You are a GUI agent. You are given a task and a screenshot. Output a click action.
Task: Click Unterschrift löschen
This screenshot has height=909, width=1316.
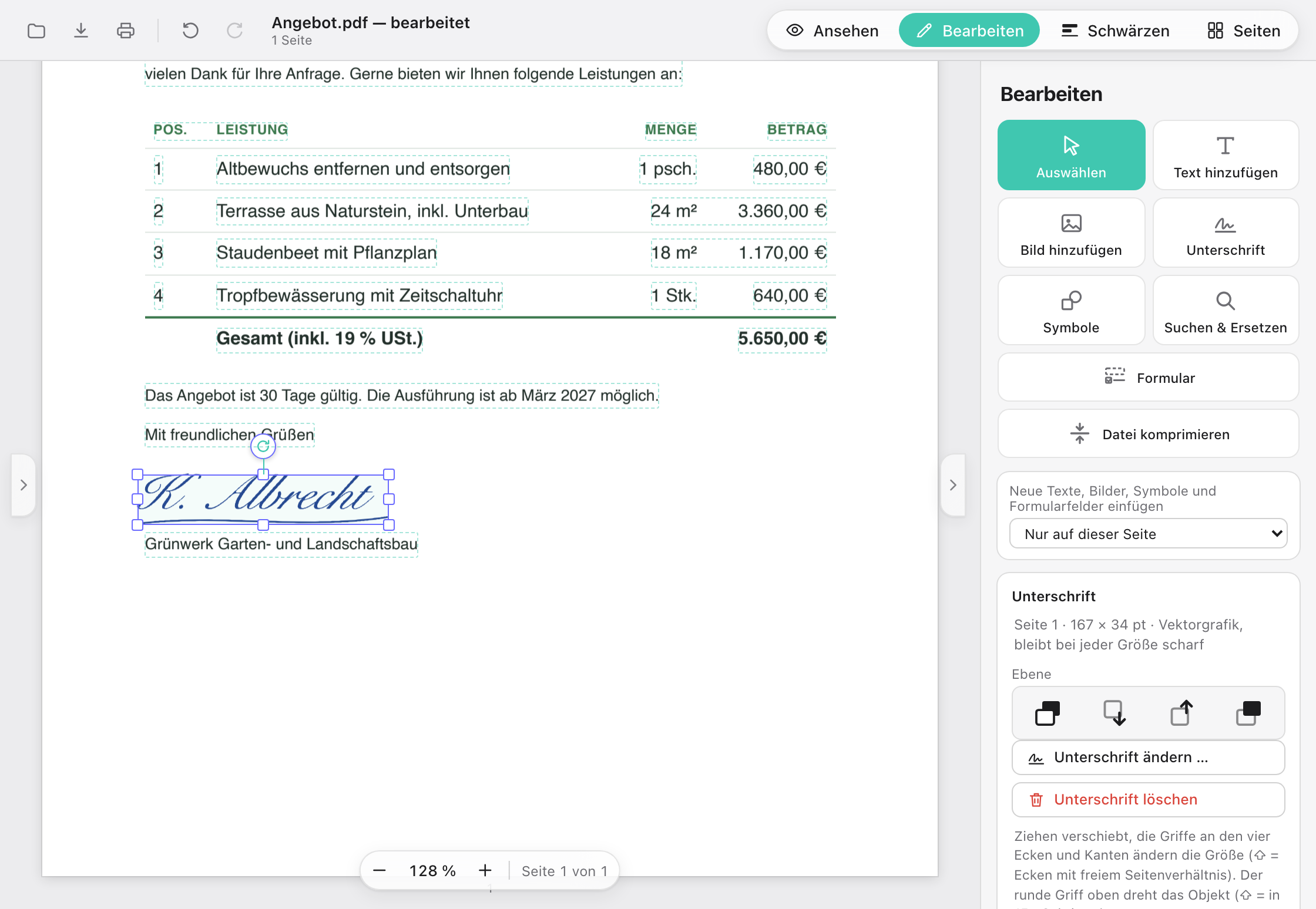pos(1149,800)
